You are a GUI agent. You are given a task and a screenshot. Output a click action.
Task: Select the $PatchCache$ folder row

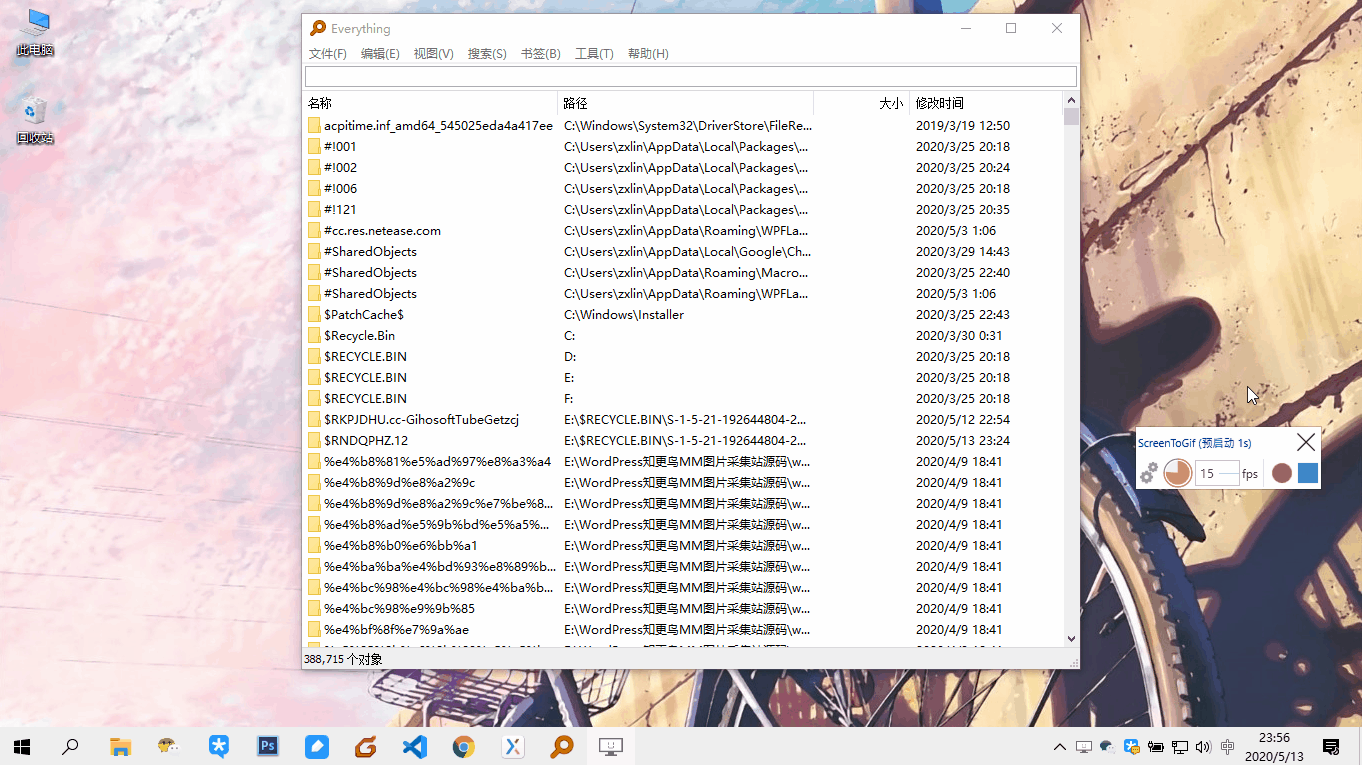[364, 315]
